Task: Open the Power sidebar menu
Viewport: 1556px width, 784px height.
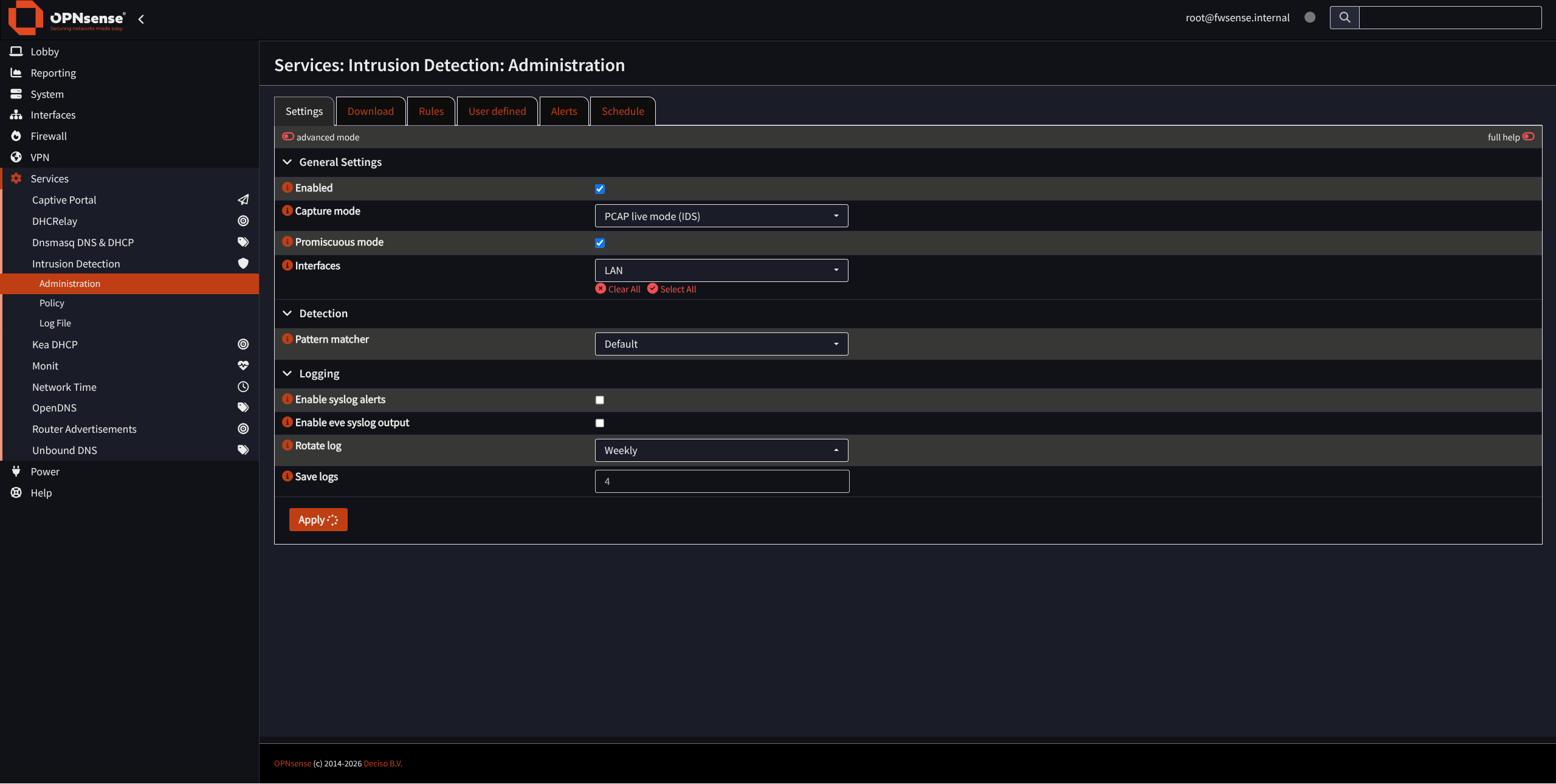Action: pyautogui.click(x=45, y=472)
